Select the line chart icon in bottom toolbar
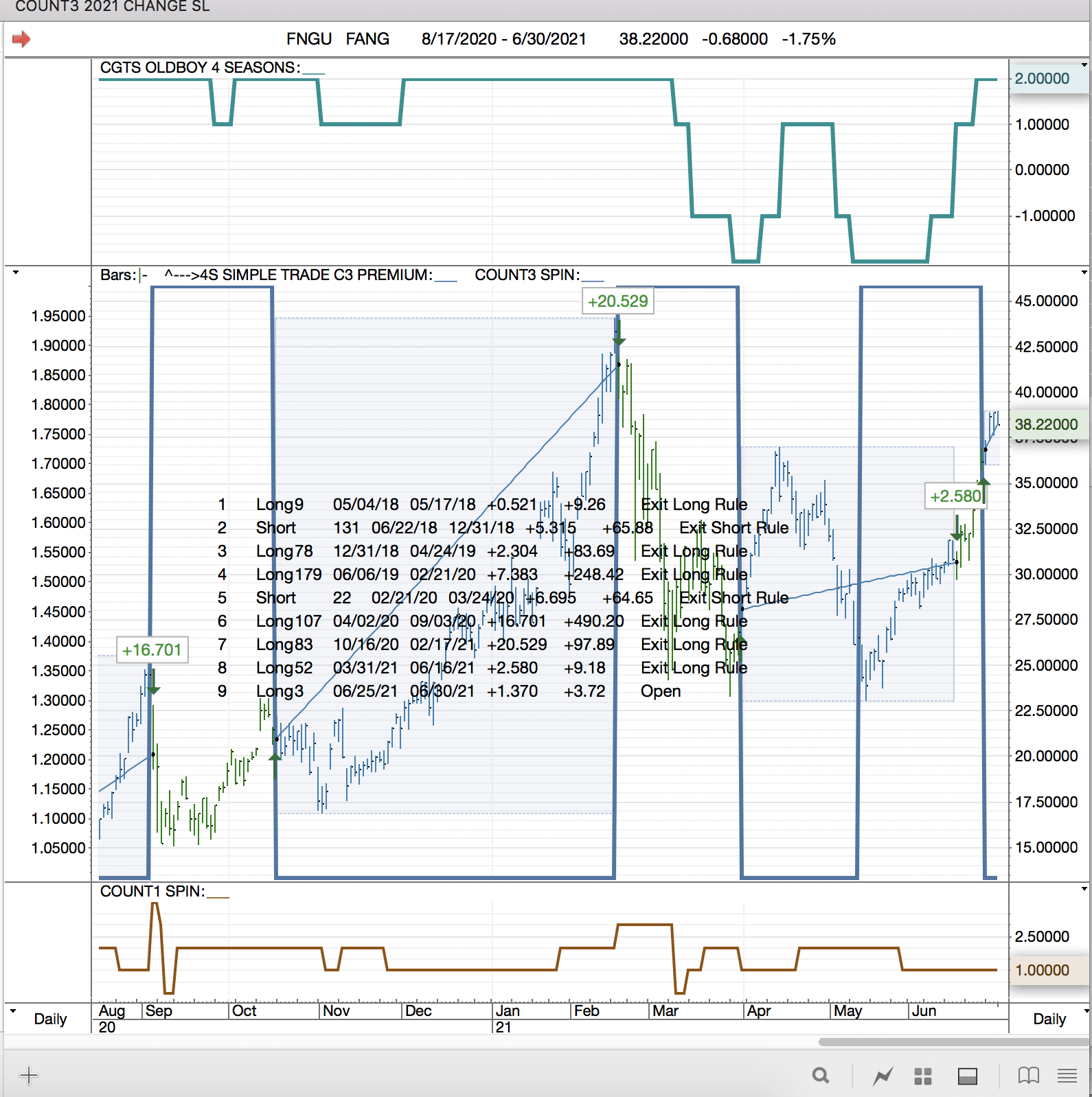The image size is (1092, 1097). (883, 1076)
